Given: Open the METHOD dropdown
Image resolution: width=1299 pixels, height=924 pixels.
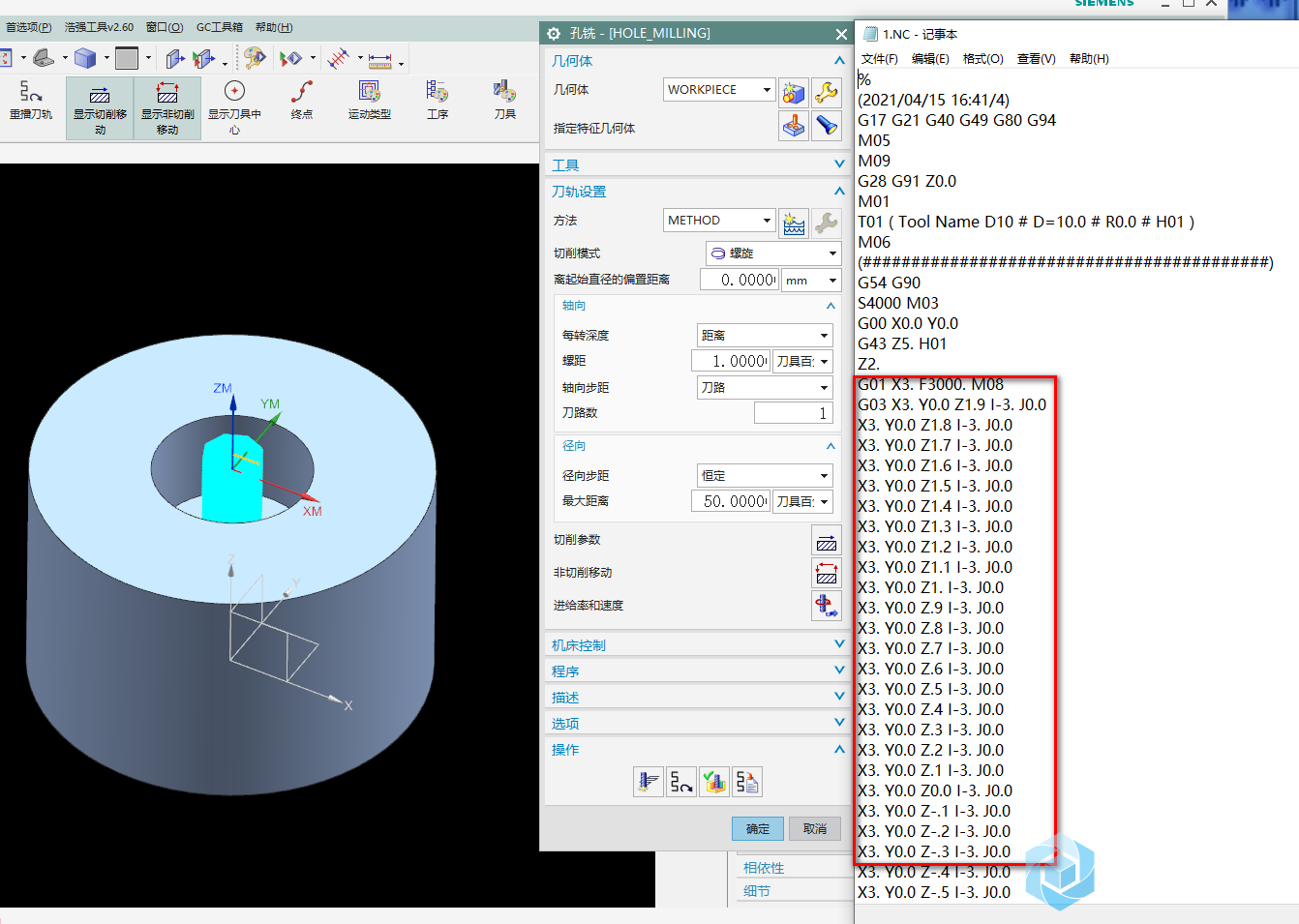Looking at the screenshot, I should (719, 220).
